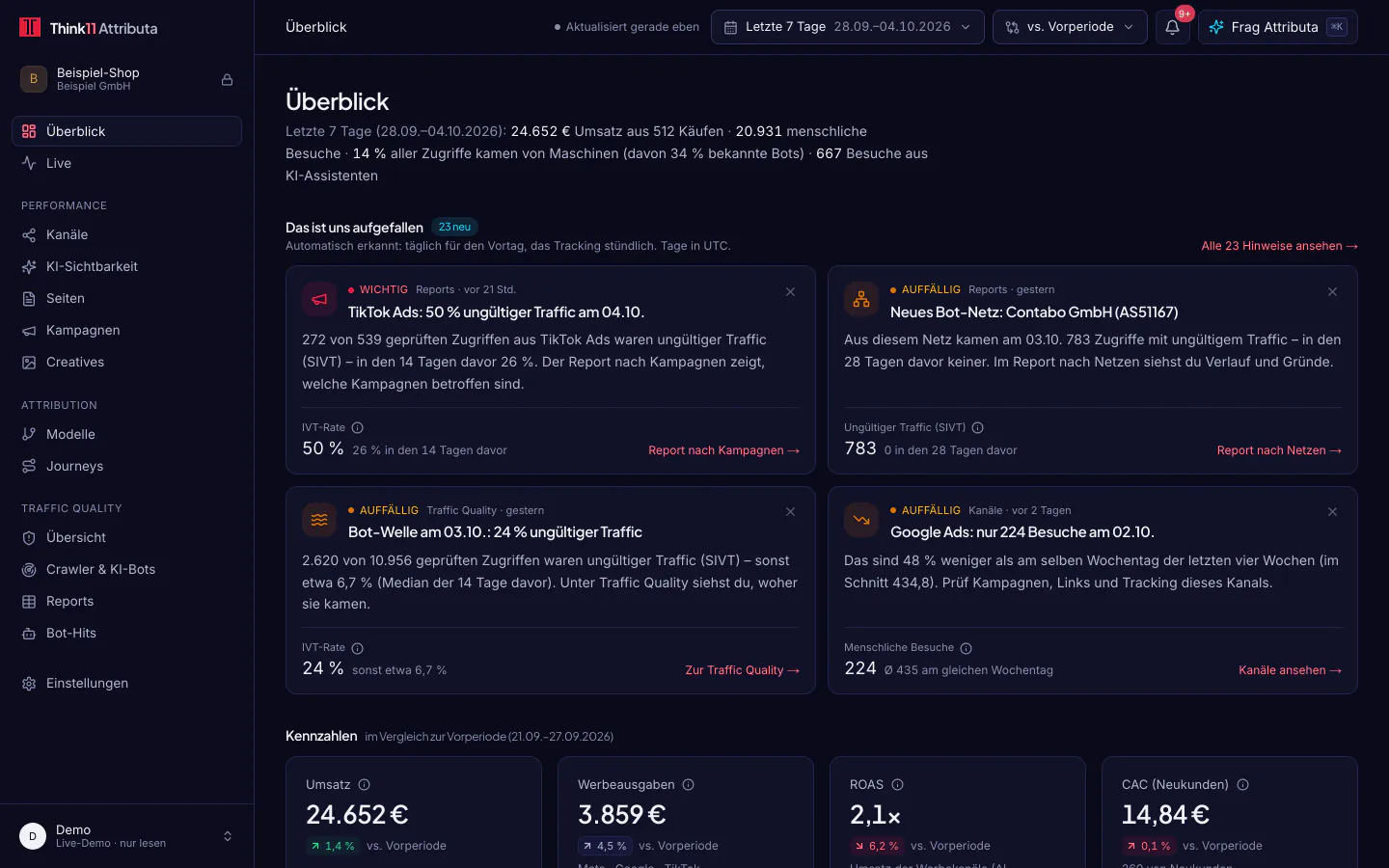Click the info icon next to Umsatz
The image size is (1389, 868).
[365, 785]
